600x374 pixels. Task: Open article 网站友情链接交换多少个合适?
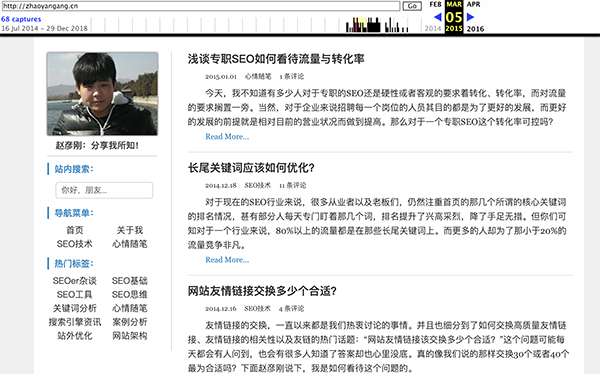[262, 291]
